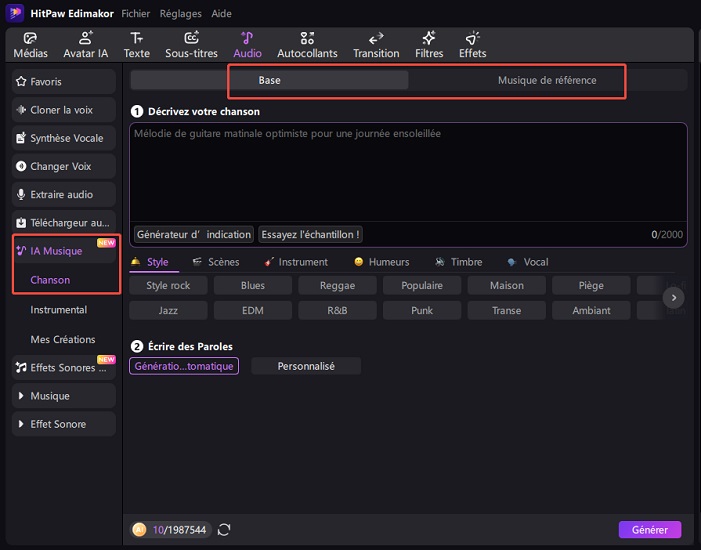The width and height of the screenshot is (701, 550).
Task: Show more styles with right arrow
Action: pyautogui.click(x=674, y=298)
